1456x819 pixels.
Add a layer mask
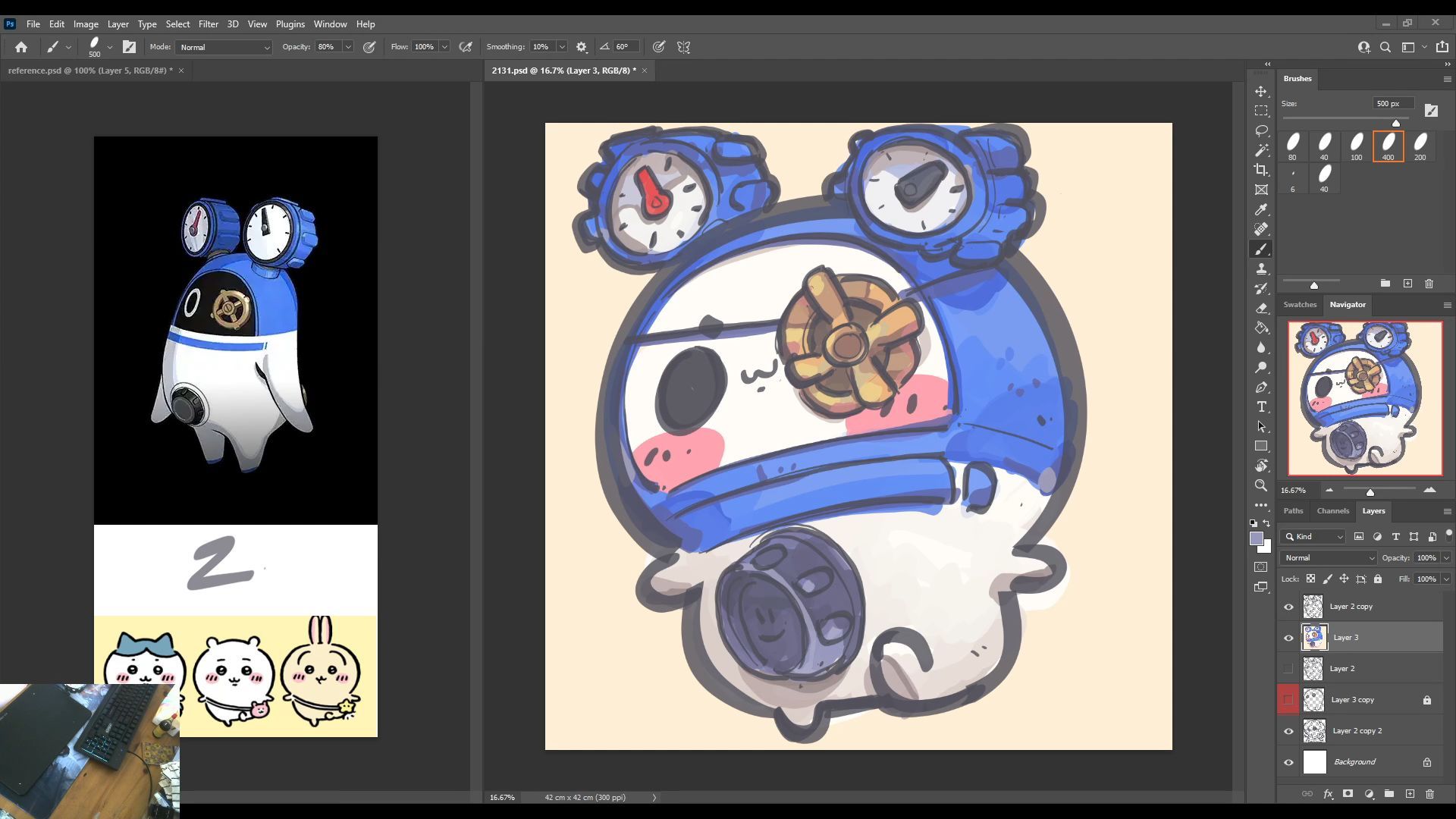pyautogui.click(x=1348, y=794)
